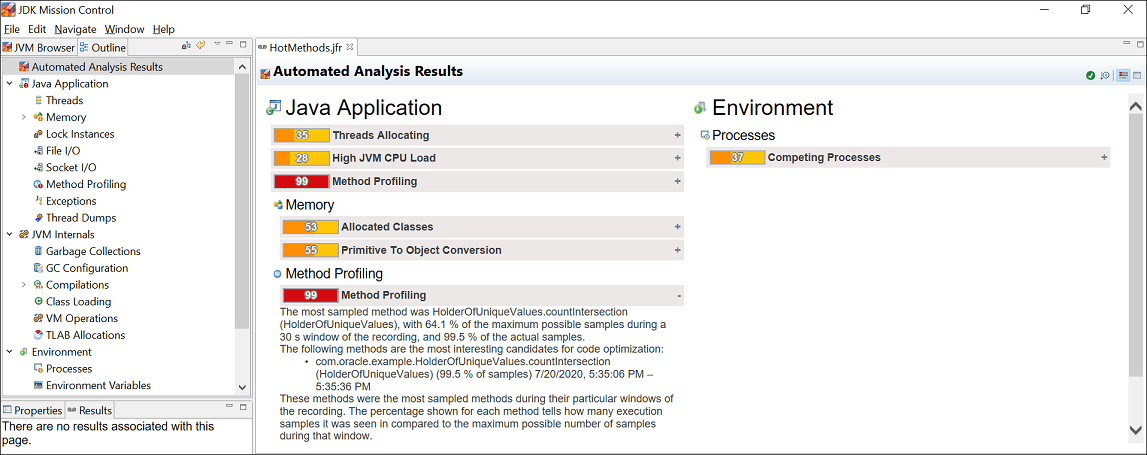1147x455 pixels.
Task: Expand the Threads Allocating result row
Action: point(677,135)
